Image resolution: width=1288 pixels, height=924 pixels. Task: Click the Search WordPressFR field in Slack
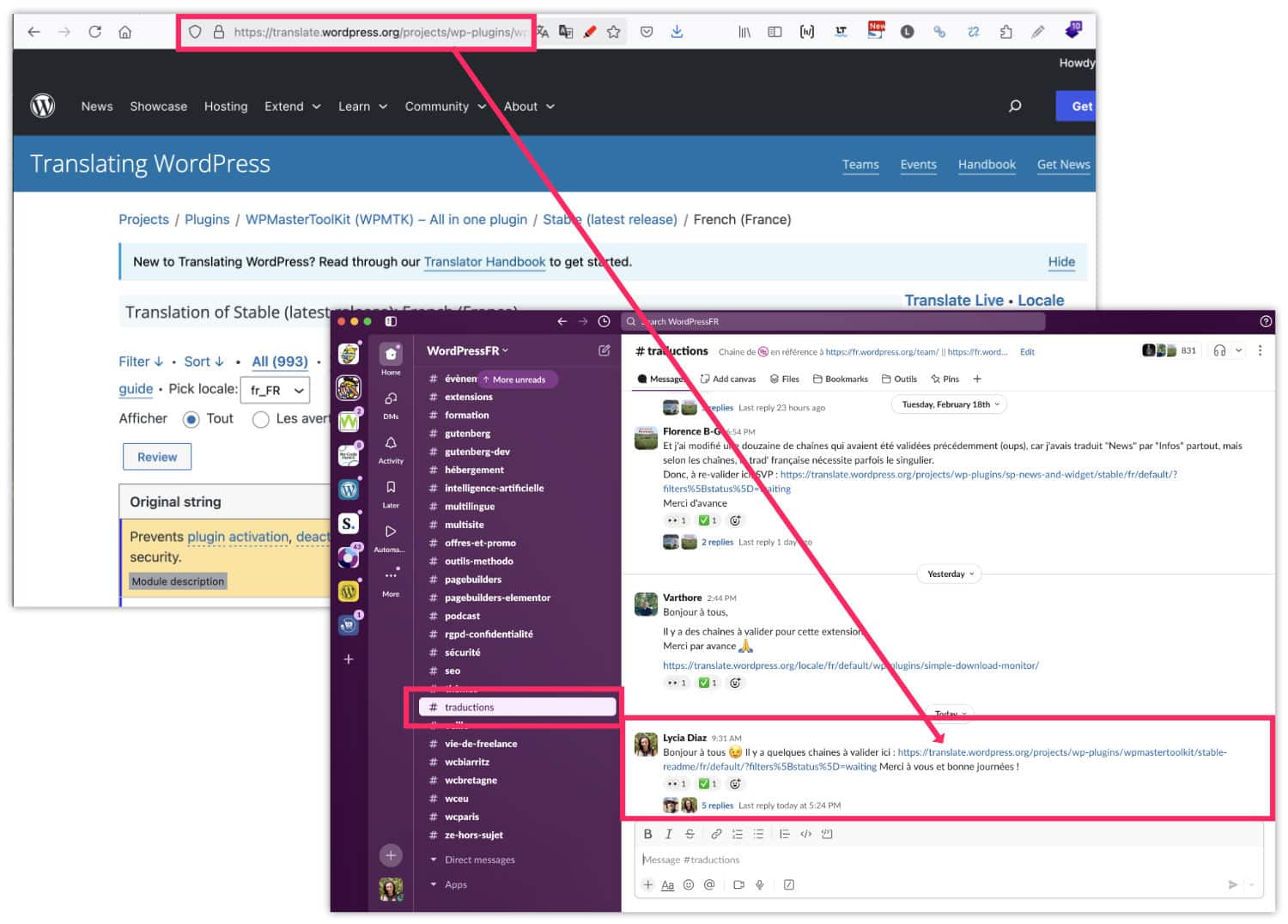point(833,321)
